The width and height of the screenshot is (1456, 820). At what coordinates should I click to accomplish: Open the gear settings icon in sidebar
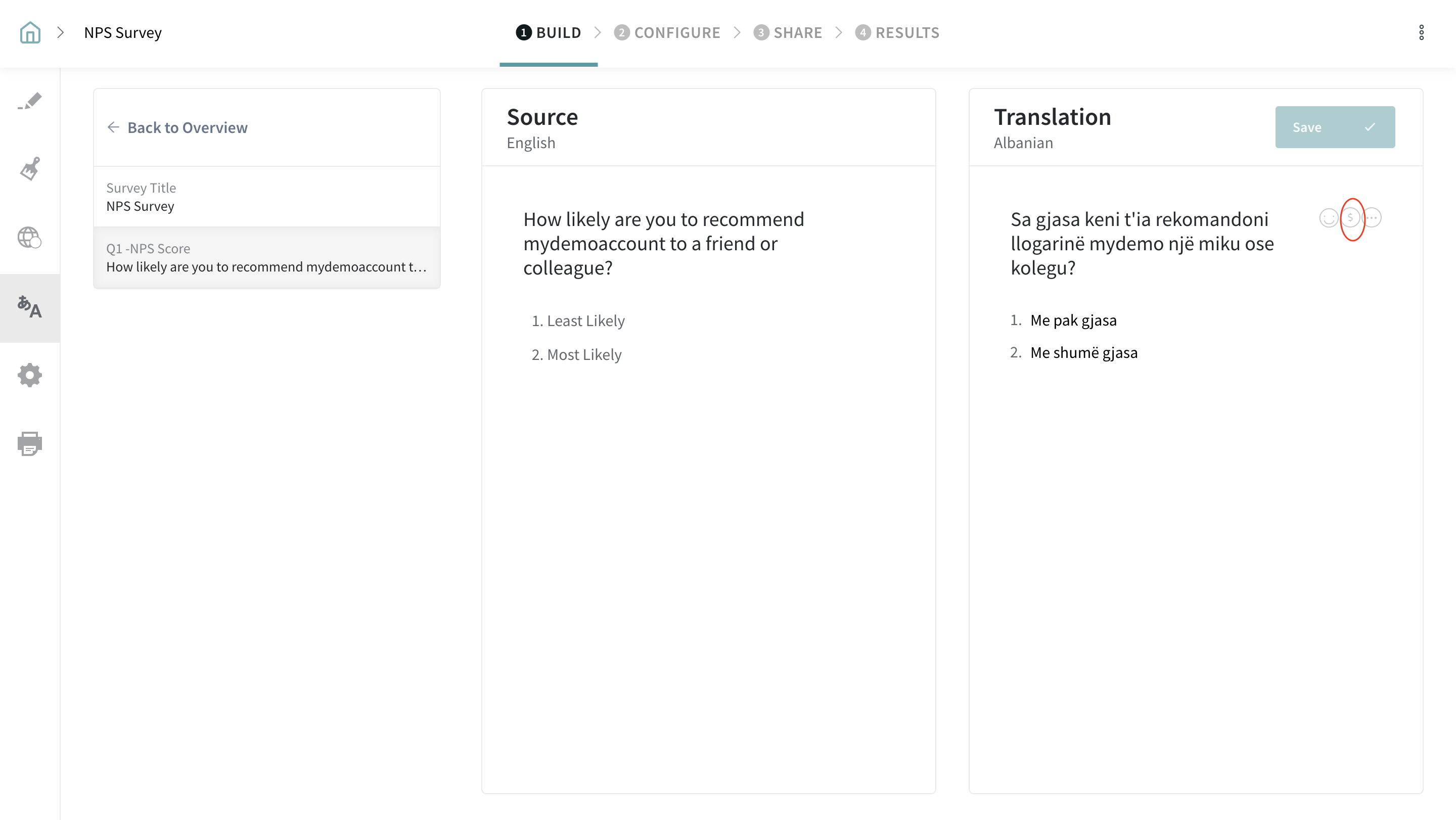point(30,375)
